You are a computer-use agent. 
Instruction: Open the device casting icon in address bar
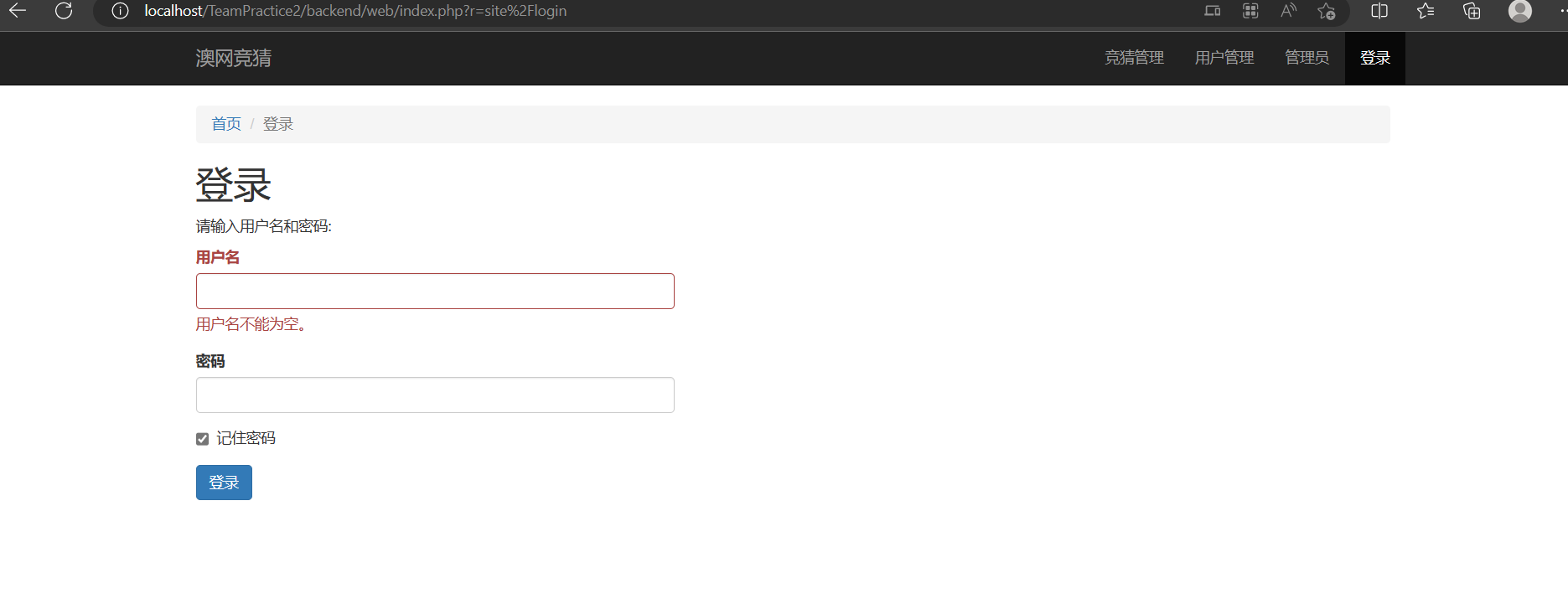tap(1212, 11)
